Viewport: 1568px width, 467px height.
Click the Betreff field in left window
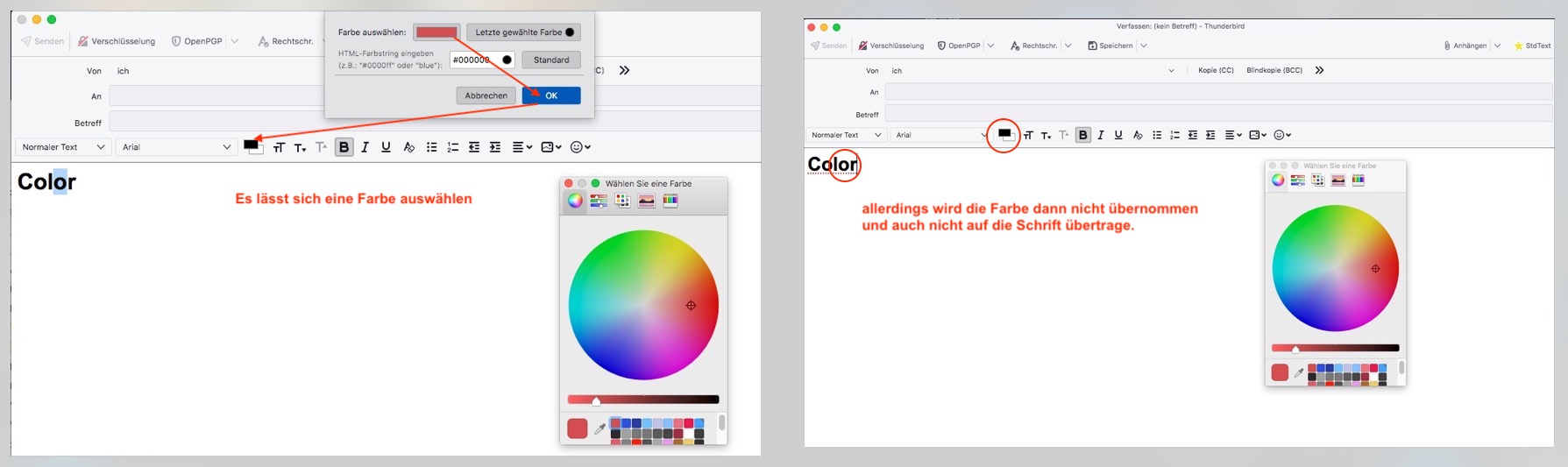[434, 122]
